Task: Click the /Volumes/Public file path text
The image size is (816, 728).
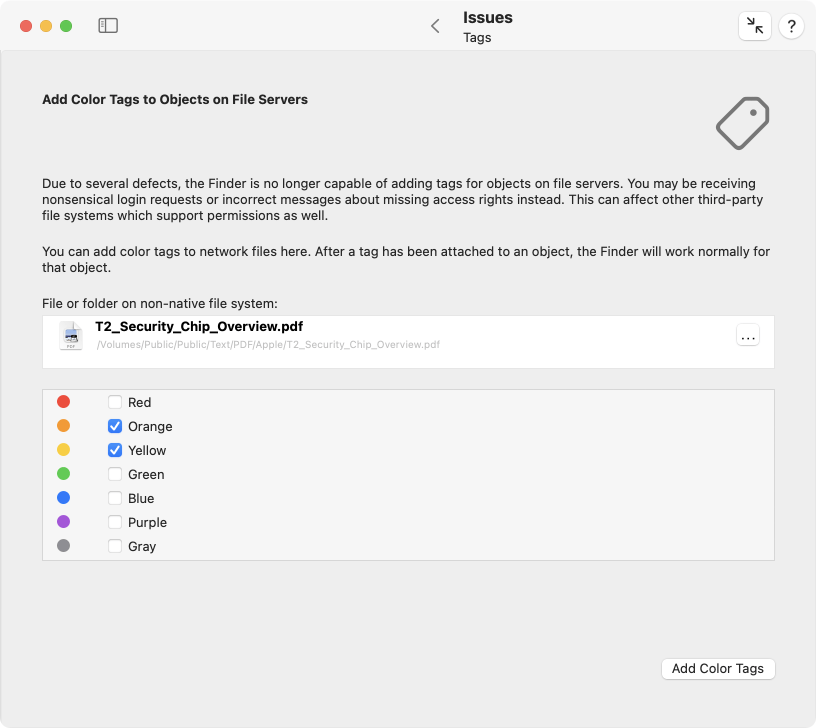Action: [x=268, y=344]
